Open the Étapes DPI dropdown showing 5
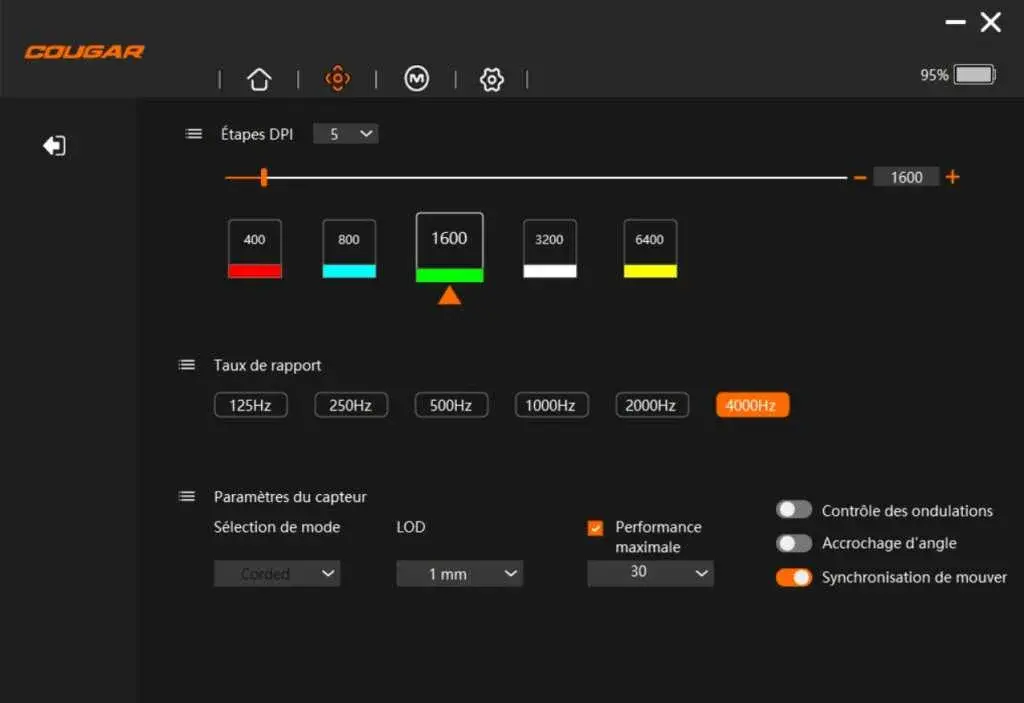The height and width of the screenshot is (703, 1024). pyautogui.click(x=345, y=133)
